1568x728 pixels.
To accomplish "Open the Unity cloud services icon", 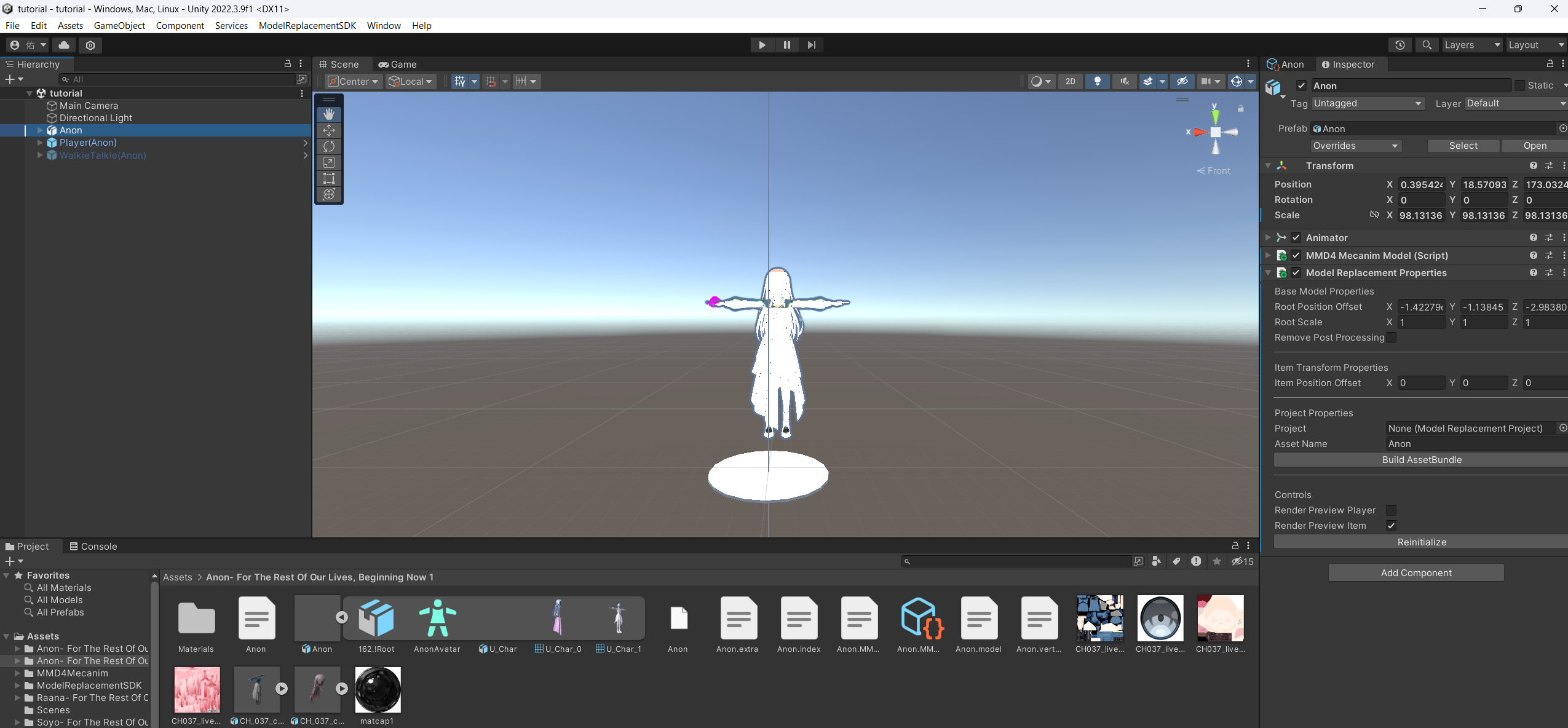I will pos(64,45).
